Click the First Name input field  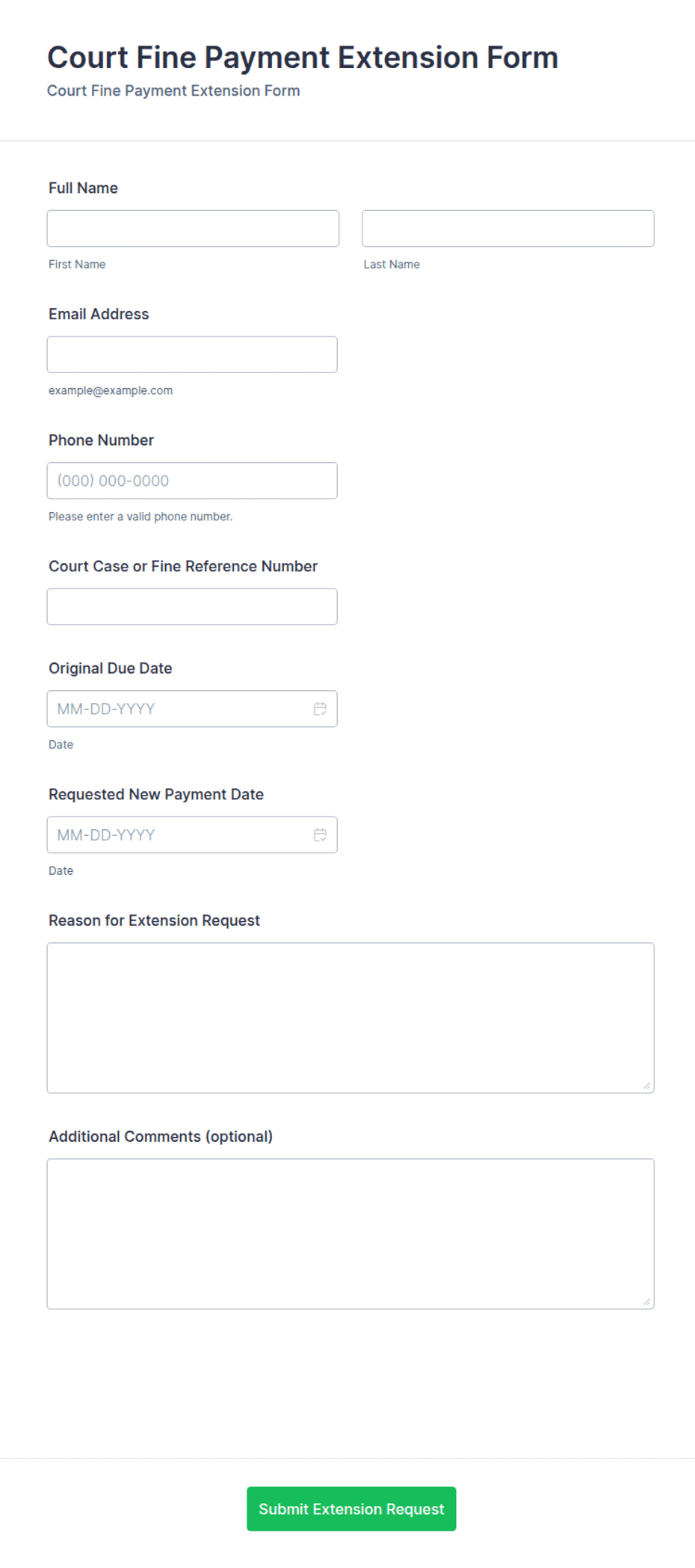tap(193, 228)
